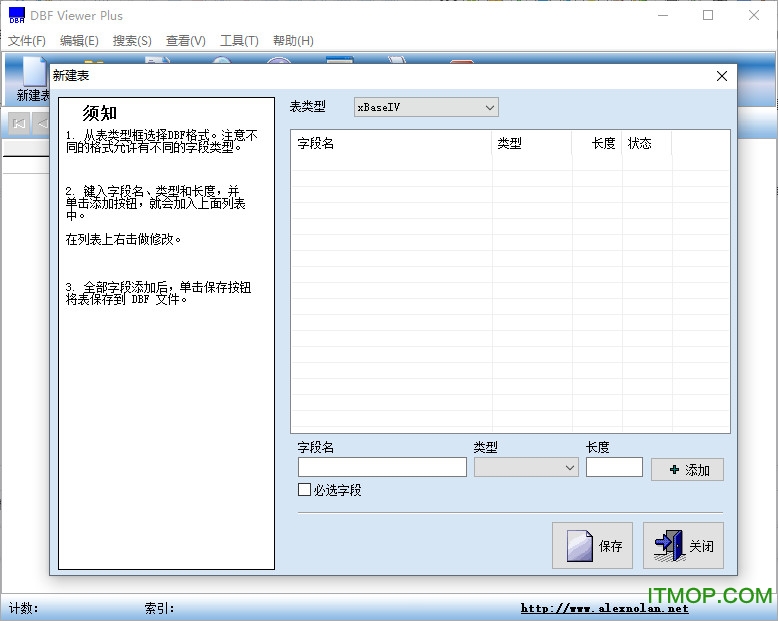Click the 字段名 column header
The image size is (778, 621).
click(x=391, y=143)
